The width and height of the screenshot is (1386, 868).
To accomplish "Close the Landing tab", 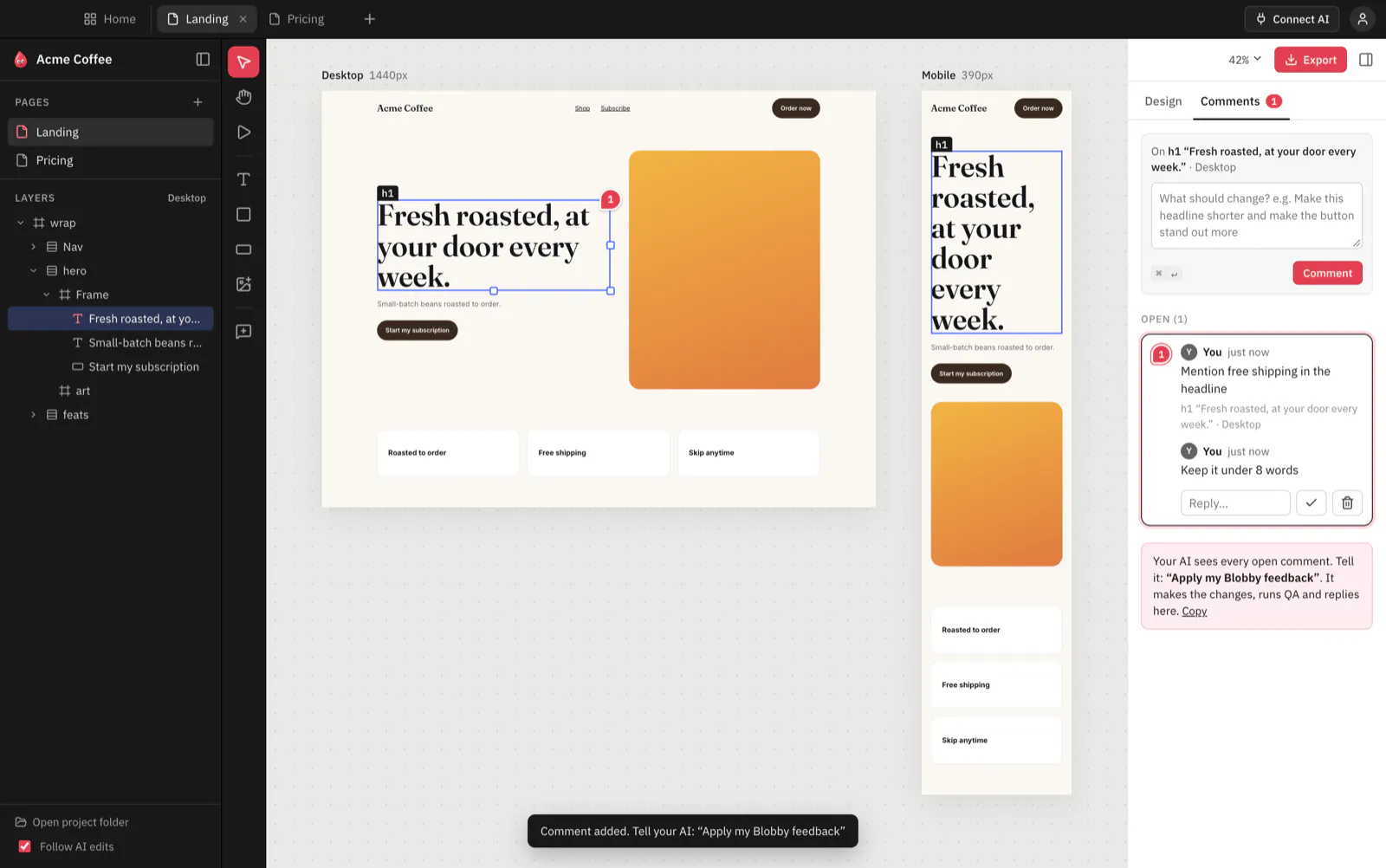I will [x=243, y=19].
